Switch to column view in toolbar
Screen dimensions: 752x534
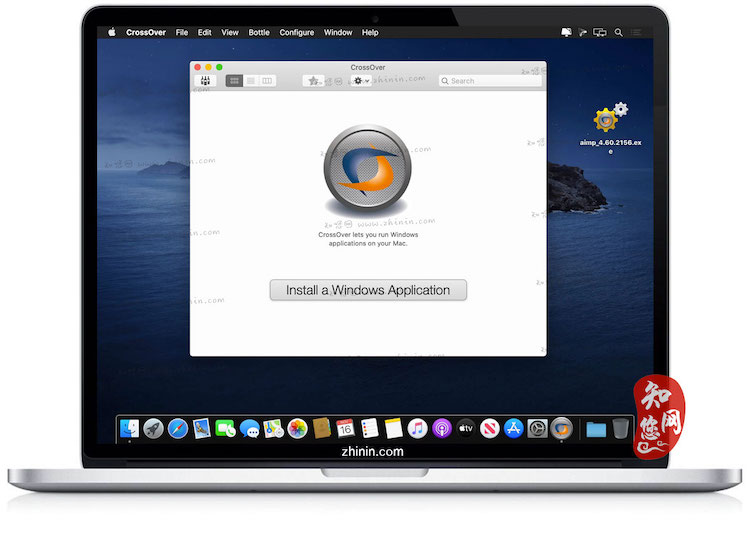pyautogui.click(x=267, y=81)
